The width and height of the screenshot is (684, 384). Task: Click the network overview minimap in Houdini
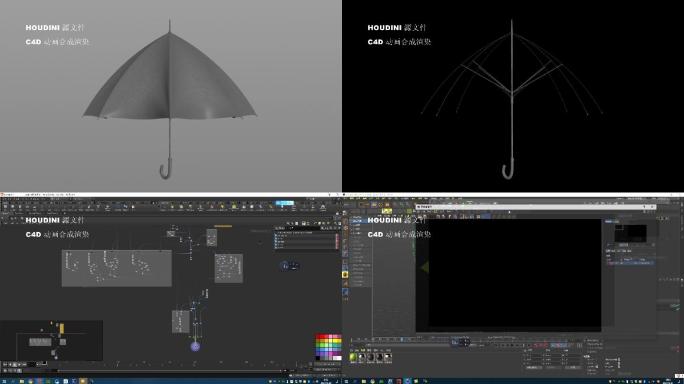(51, 340)
